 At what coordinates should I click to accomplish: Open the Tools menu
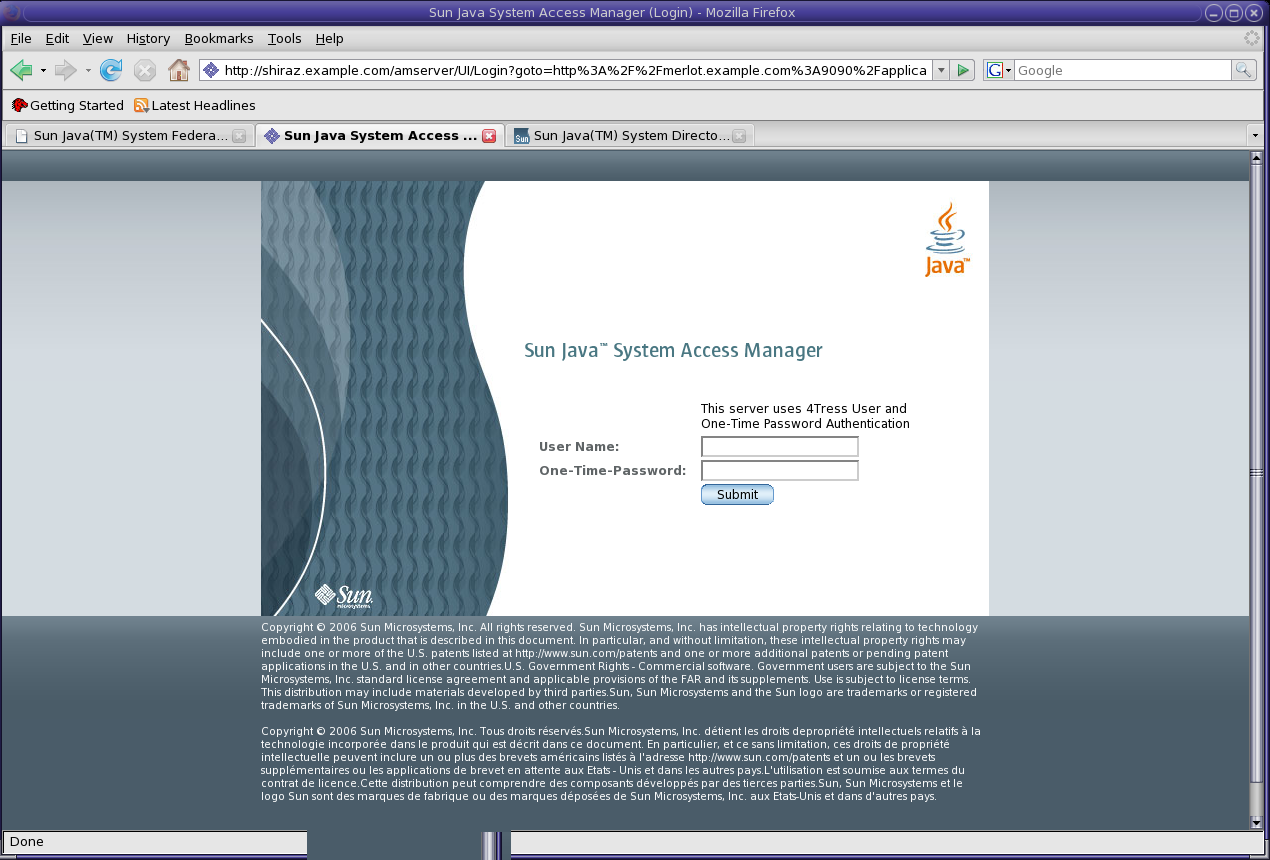click(284, 38)
